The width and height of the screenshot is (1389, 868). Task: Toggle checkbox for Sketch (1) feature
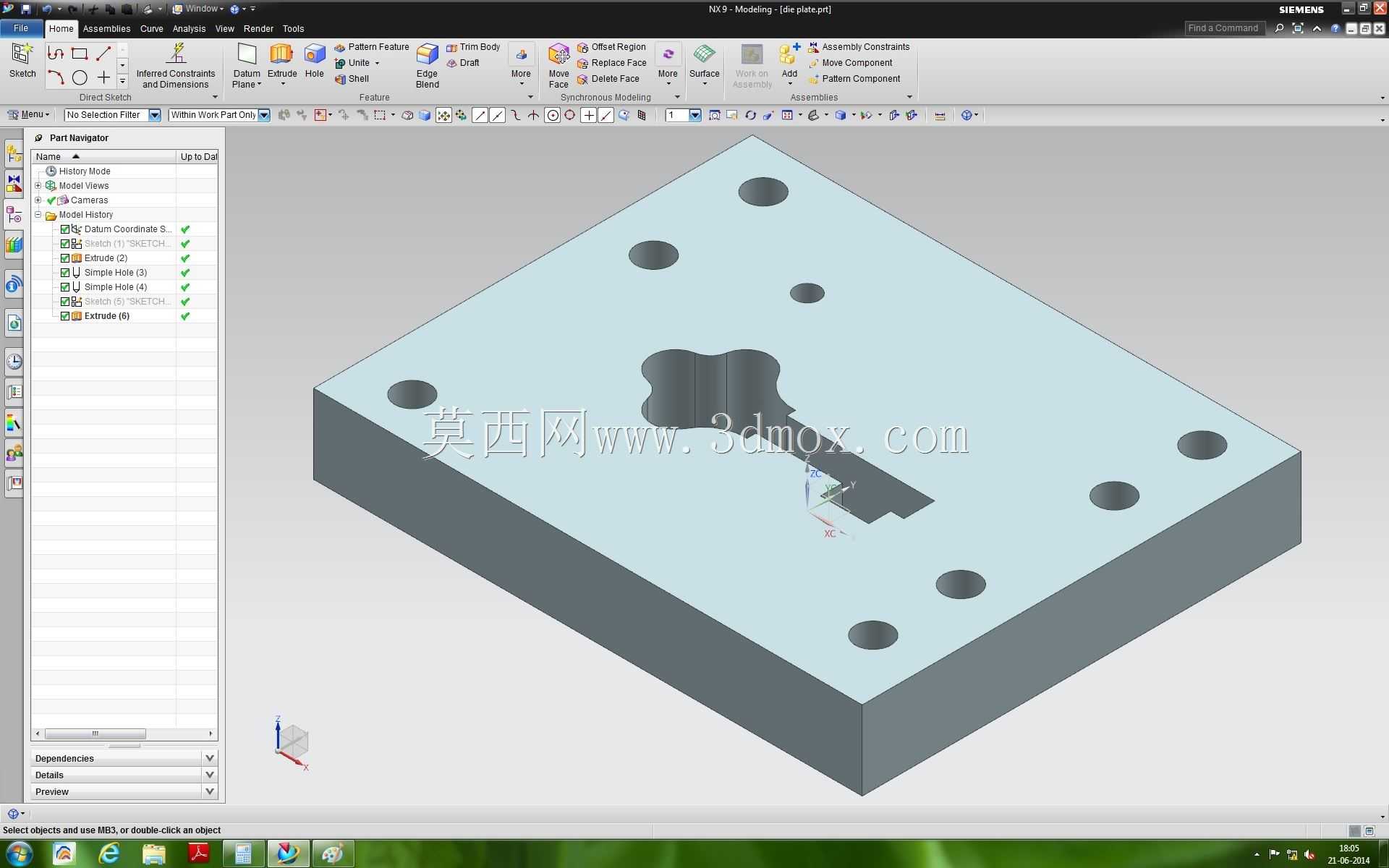coord(65,244)
